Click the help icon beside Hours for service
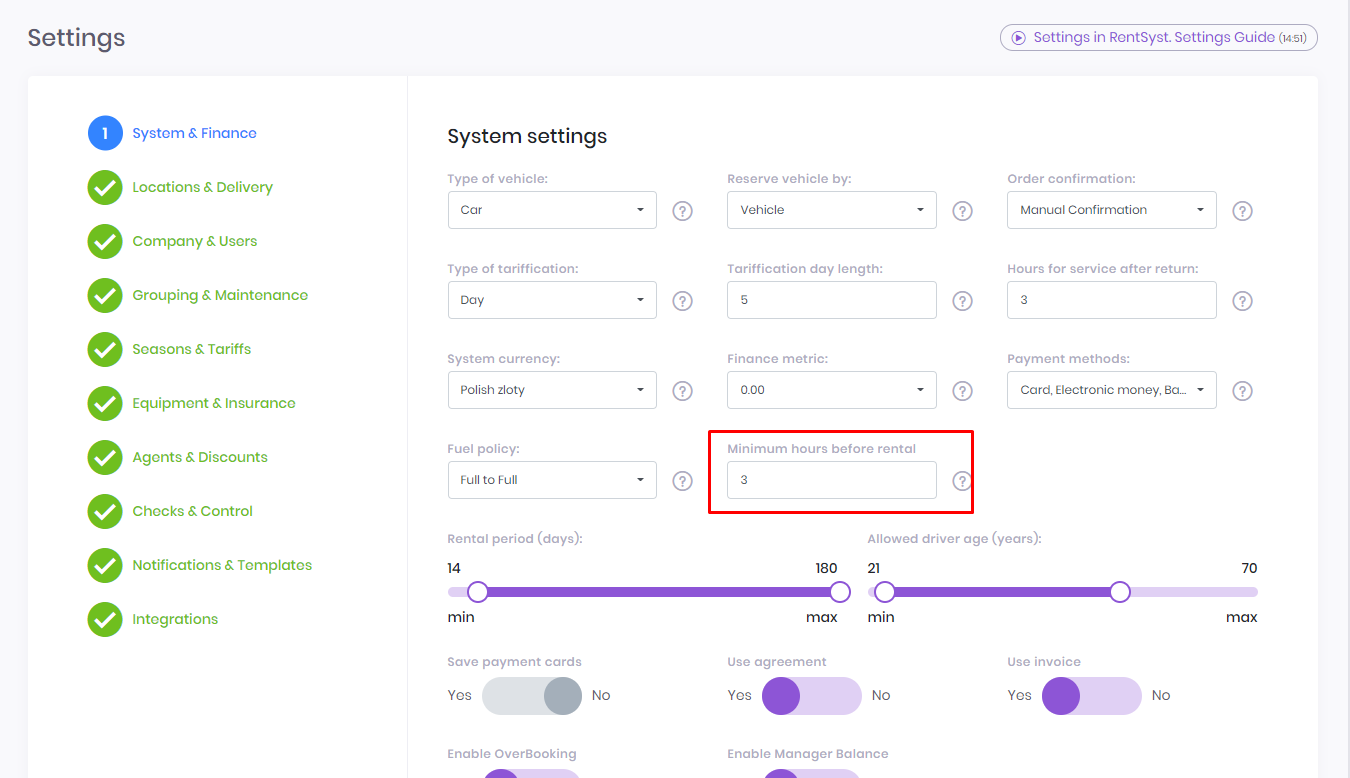Viewport: 1350px width, 778px height. [1242, 301]
